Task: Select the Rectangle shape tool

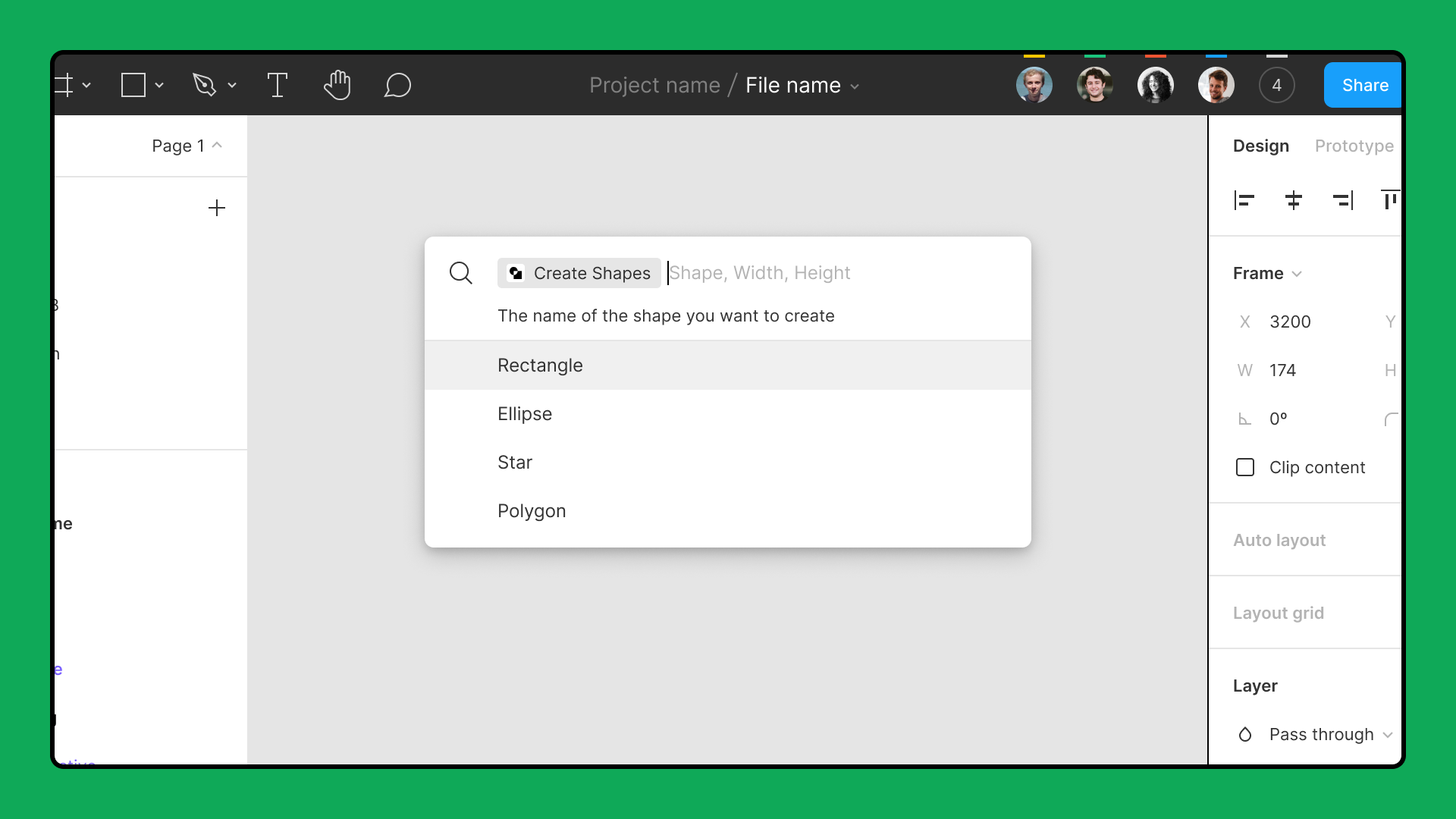Action: tap(133, 85)
